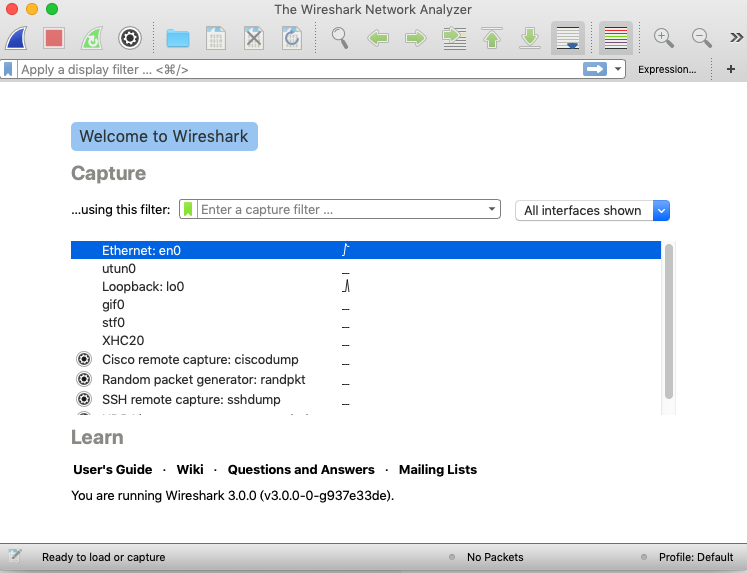
Task: Add a display filter button plus
Action: tap(731, 70)
